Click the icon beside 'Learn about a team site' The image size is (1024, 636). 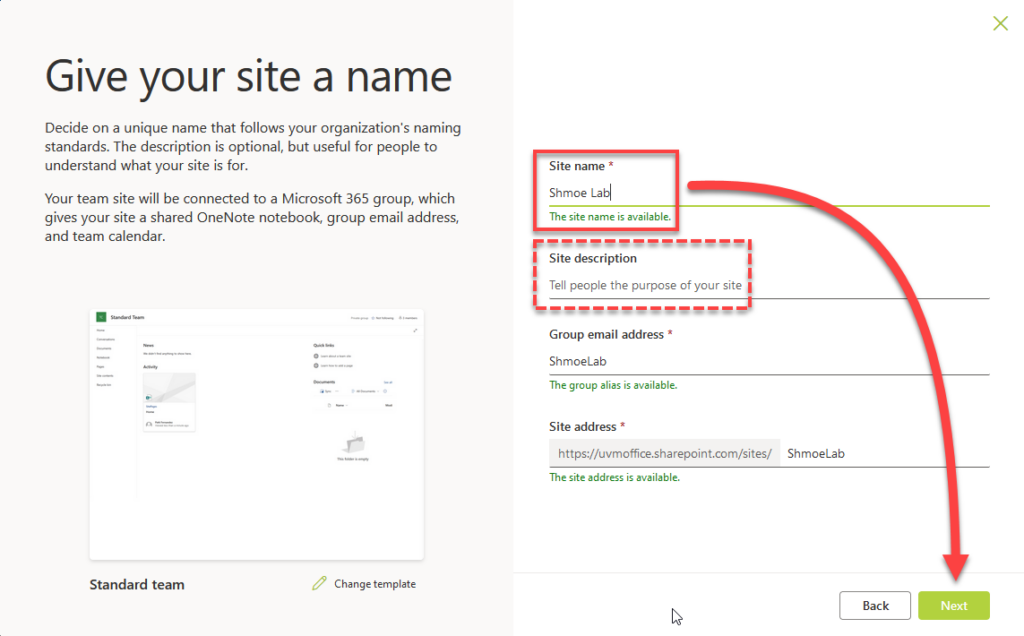click(x=315, y=356)
